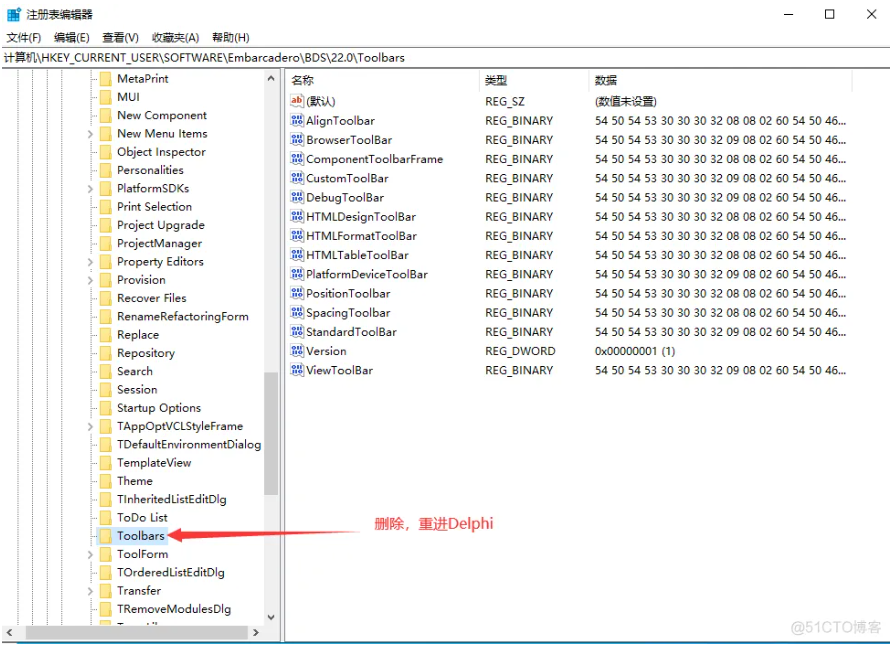891x645 pixels.
Task: Click the PlatformDeviceToolBar value icon
Action: coord(297,274)
